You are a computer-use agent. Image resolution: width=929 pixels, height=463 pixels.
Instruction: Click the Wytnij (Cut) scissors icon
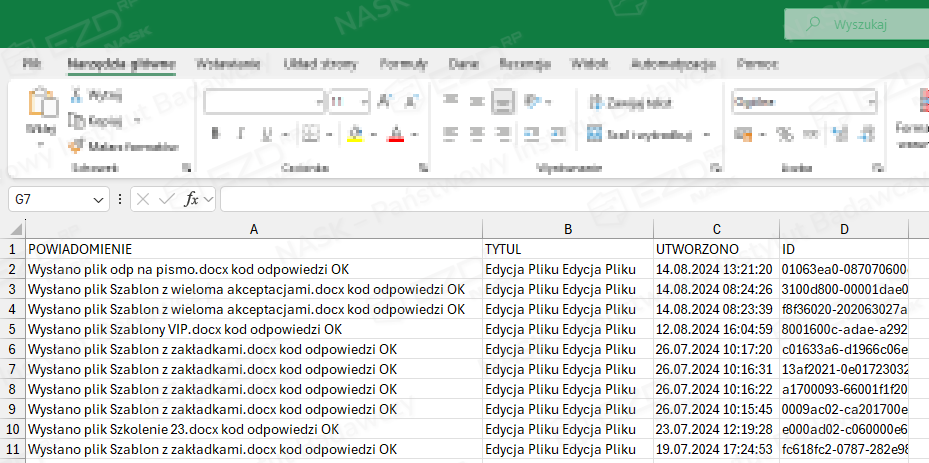(78, 96)
